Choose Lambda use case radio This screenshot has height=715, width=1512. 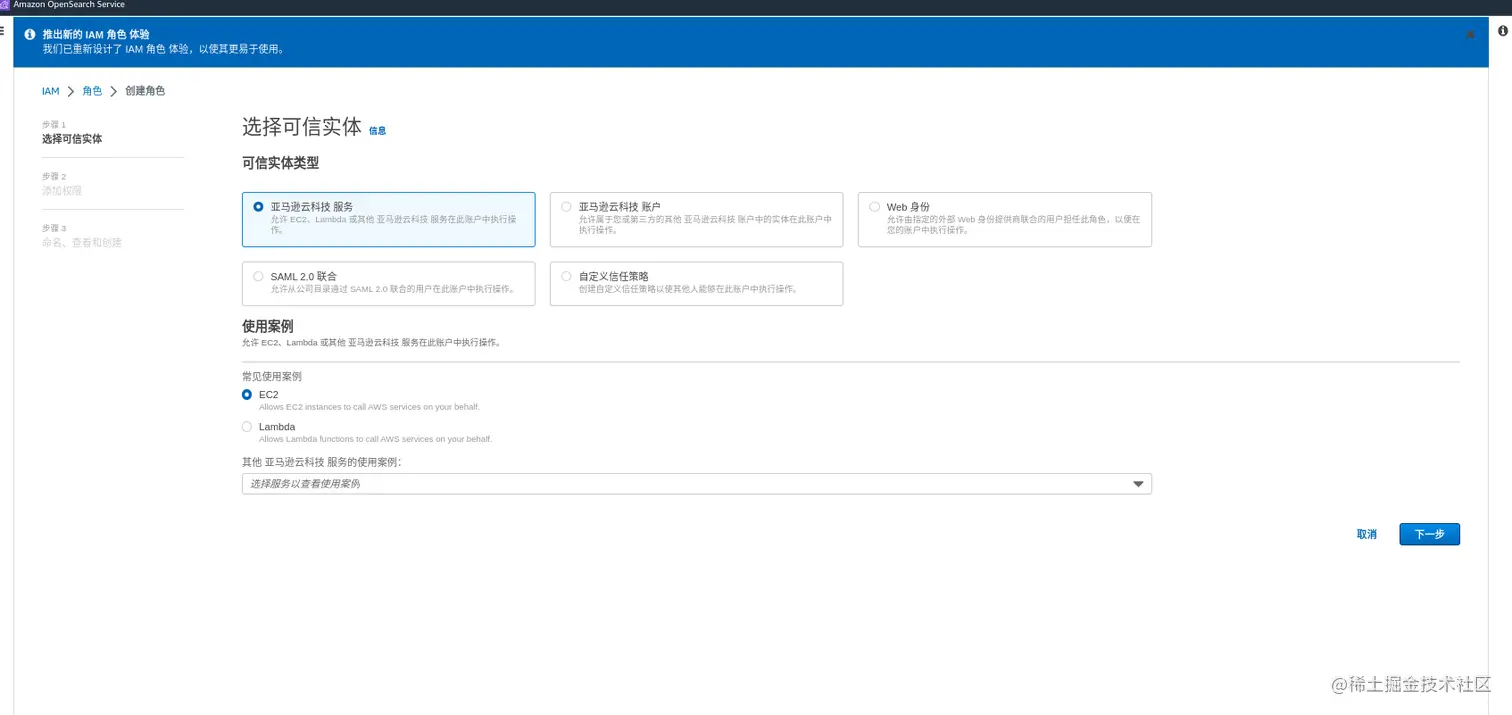(x=247, y=427)
